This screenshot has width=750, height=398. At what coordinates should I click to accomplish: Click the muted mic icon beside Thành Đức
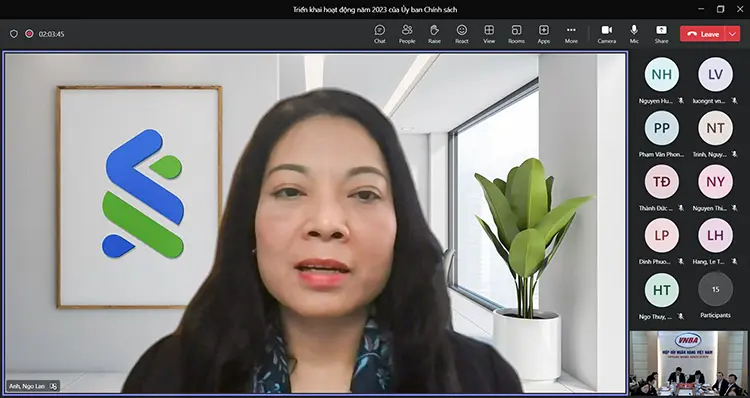pos(681,208)
